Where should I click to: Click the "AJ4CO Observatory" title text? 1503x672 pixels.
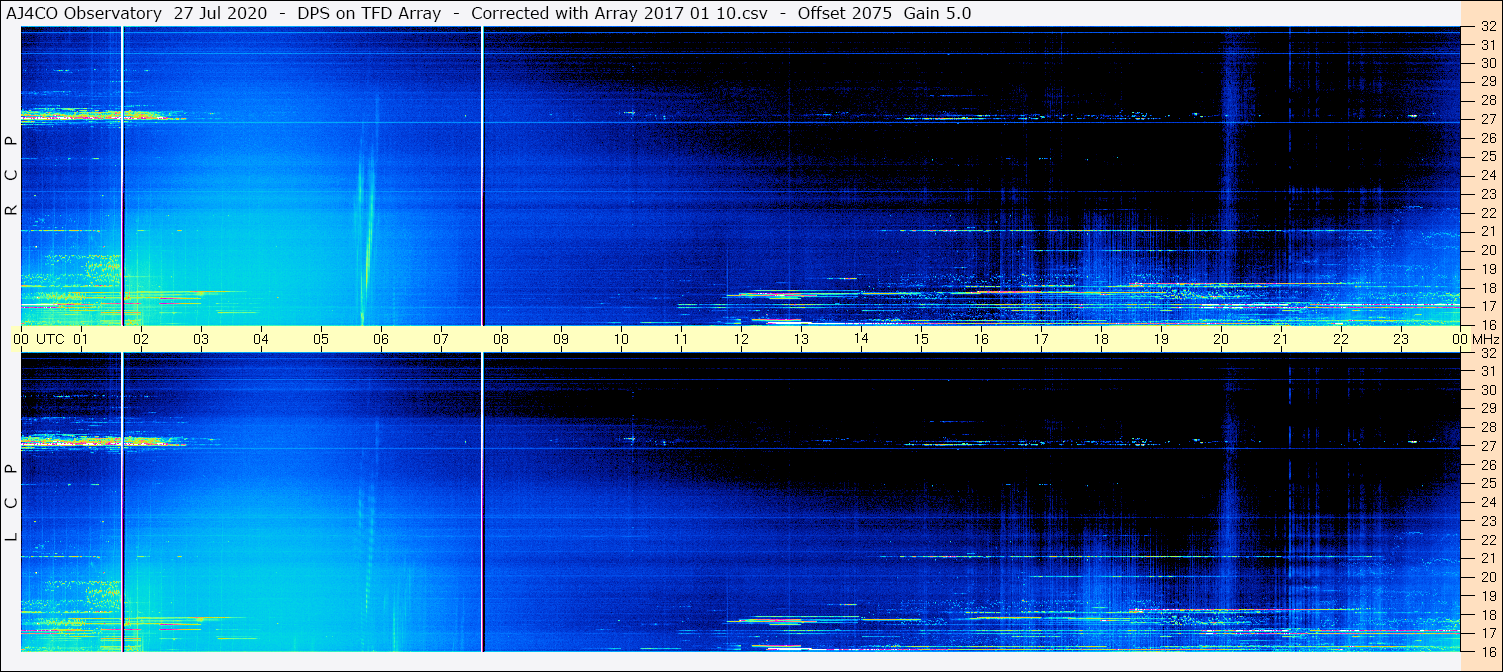tap(84, 14)
